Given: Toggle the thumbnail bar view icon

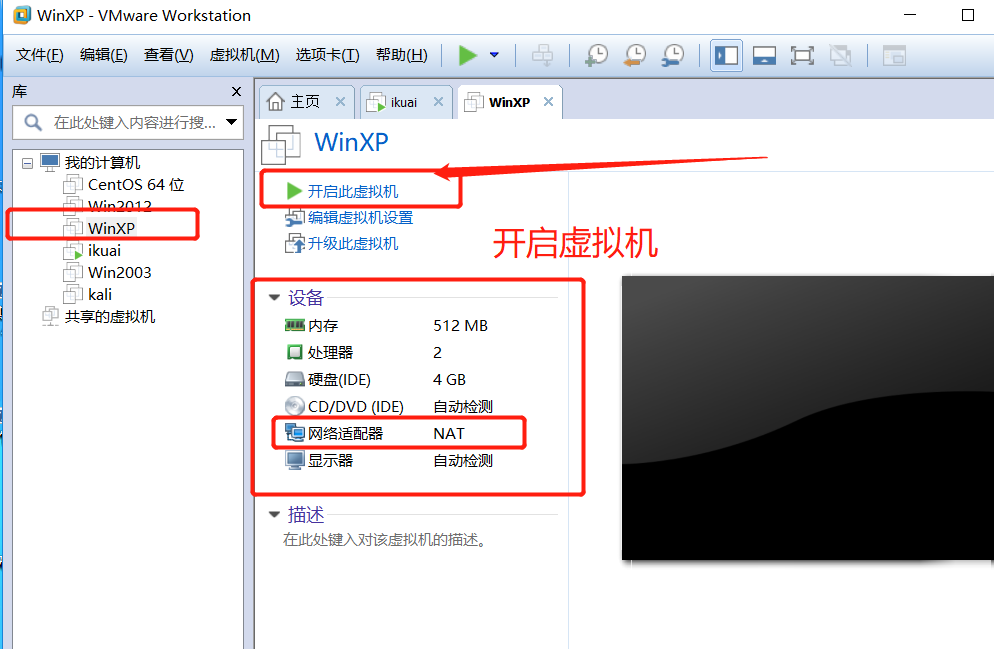Looking at the screenshot, I should point(765,55).
